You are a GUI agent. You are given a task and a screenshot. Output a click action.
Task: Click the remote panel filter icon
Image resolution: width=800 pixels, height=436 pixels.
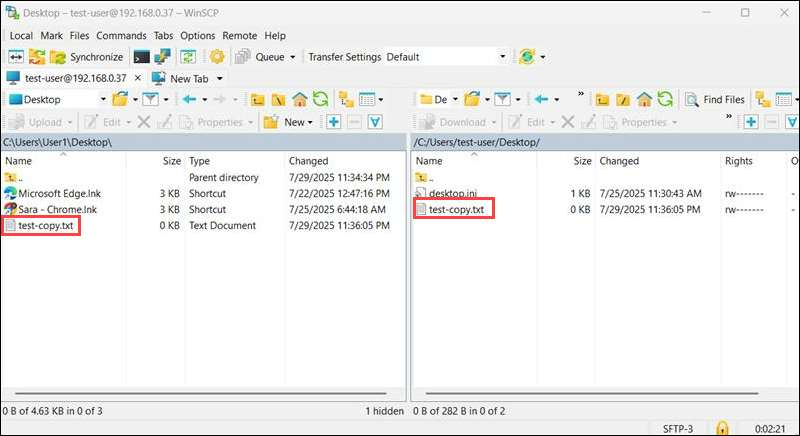(503, 99)
